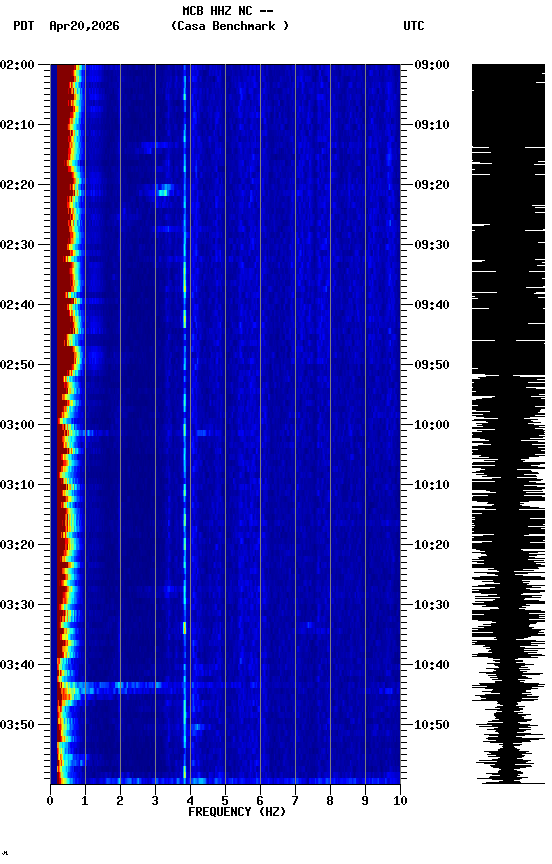Click the broadband event streak near 03:43
The image size is (552, 864).
[x=116, y=685]
